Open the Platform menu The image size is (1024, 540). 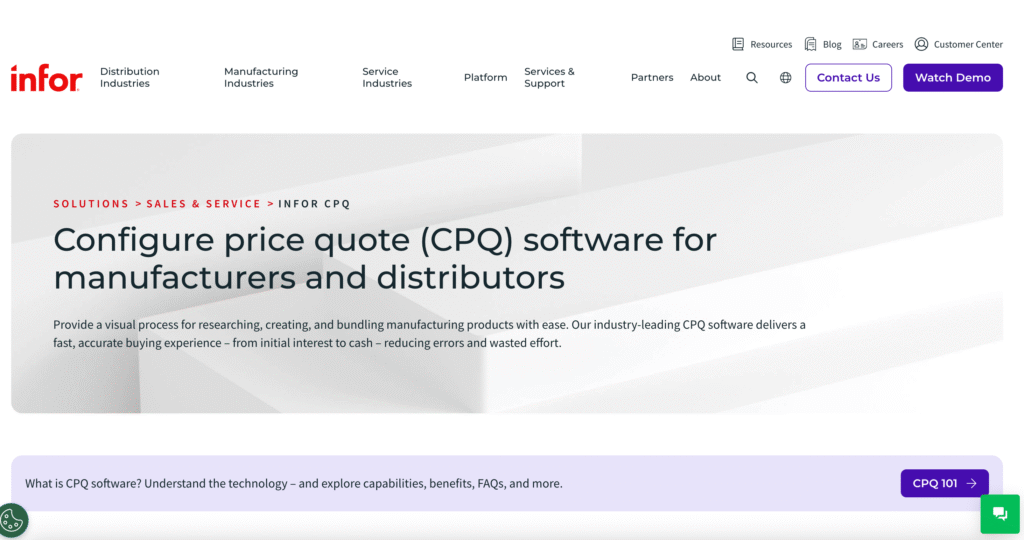pos(485,78)
